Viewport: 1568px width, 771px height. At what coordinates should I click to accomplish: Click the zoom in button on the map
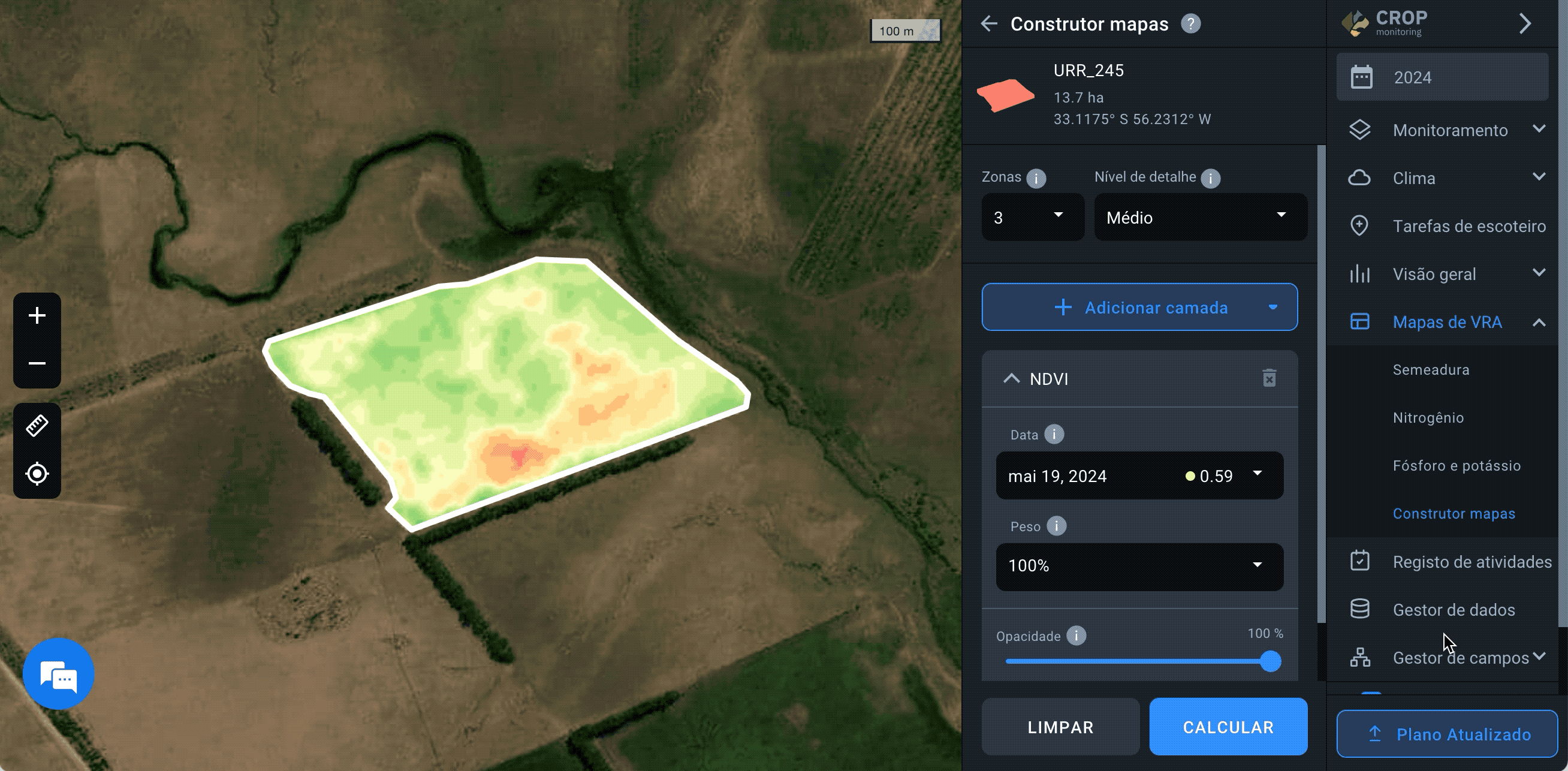click(37, 315)
